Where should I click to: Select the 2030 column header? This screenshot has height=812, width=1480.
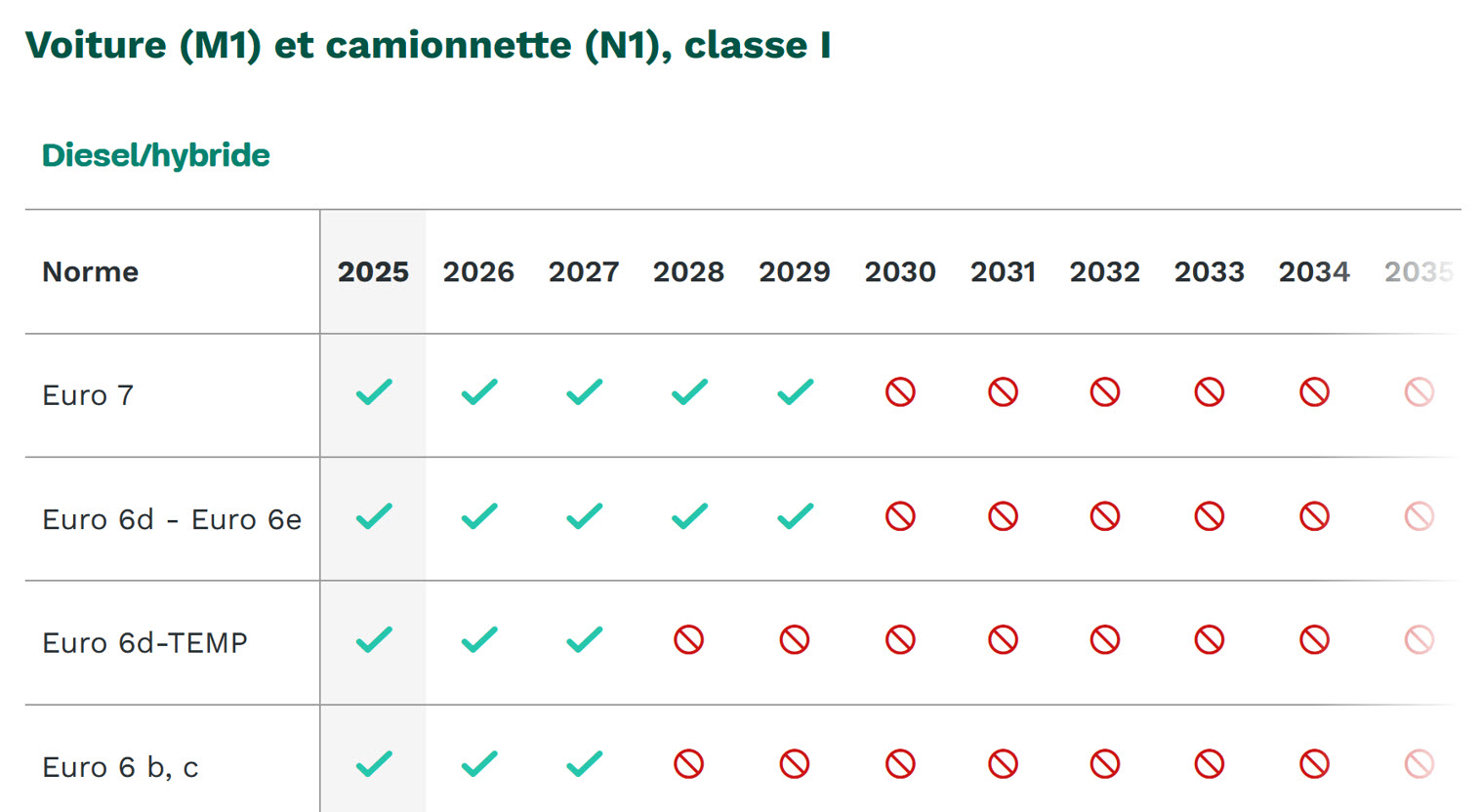[x=900, y=272]
